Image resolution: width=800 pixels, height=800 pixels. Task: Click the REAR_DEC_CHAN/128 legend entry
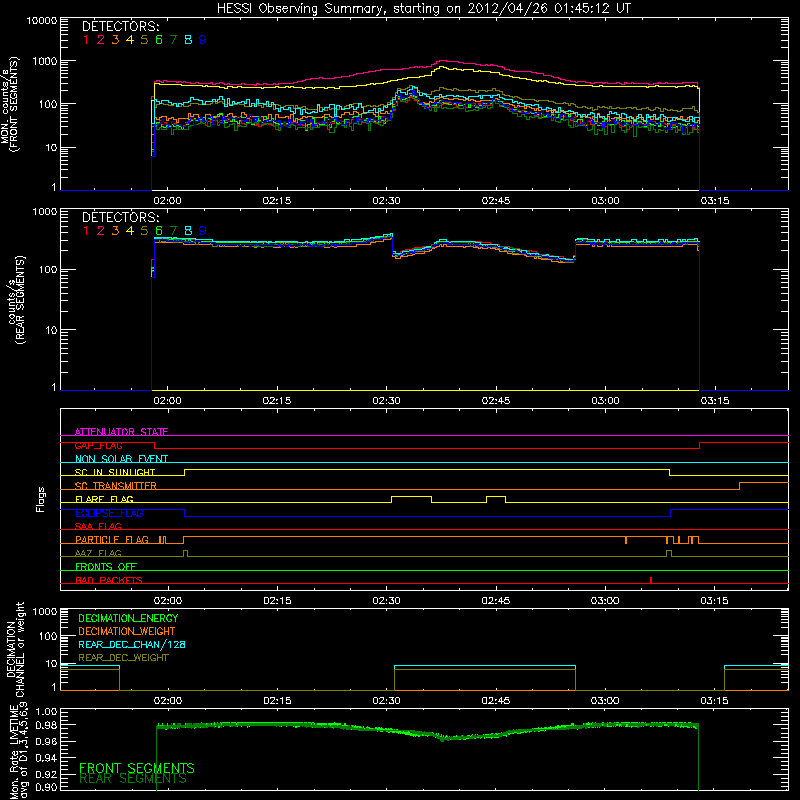coord(132,645)
